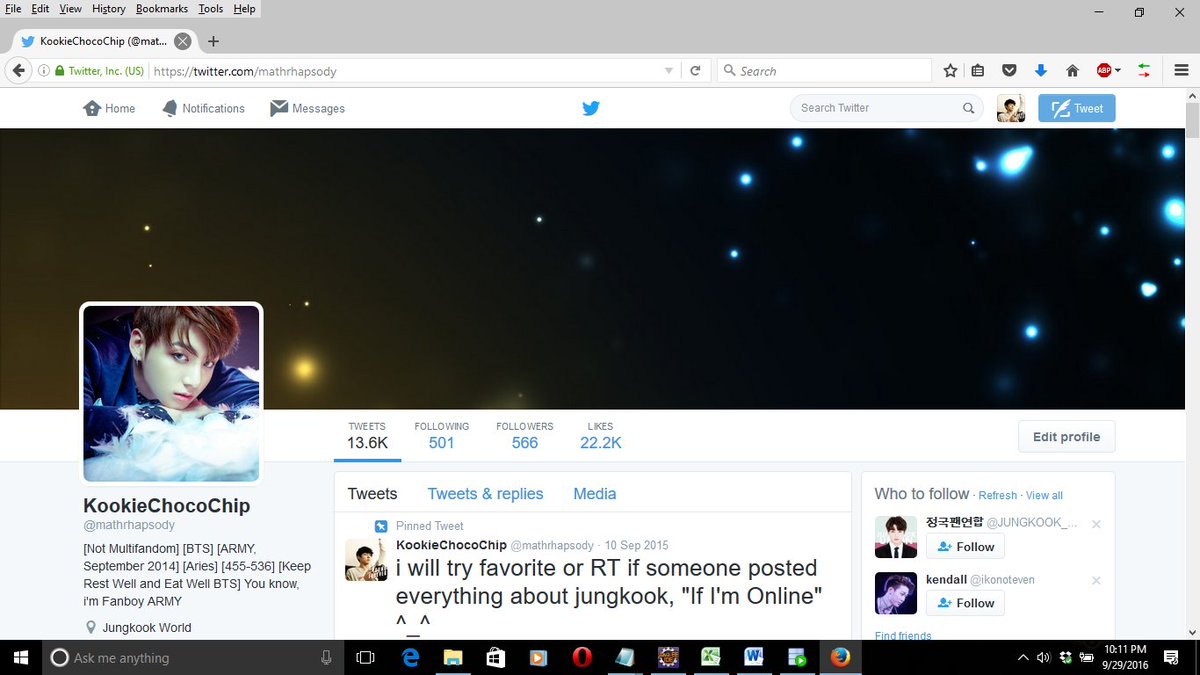Open the Followers 566 list

[524, 436]
